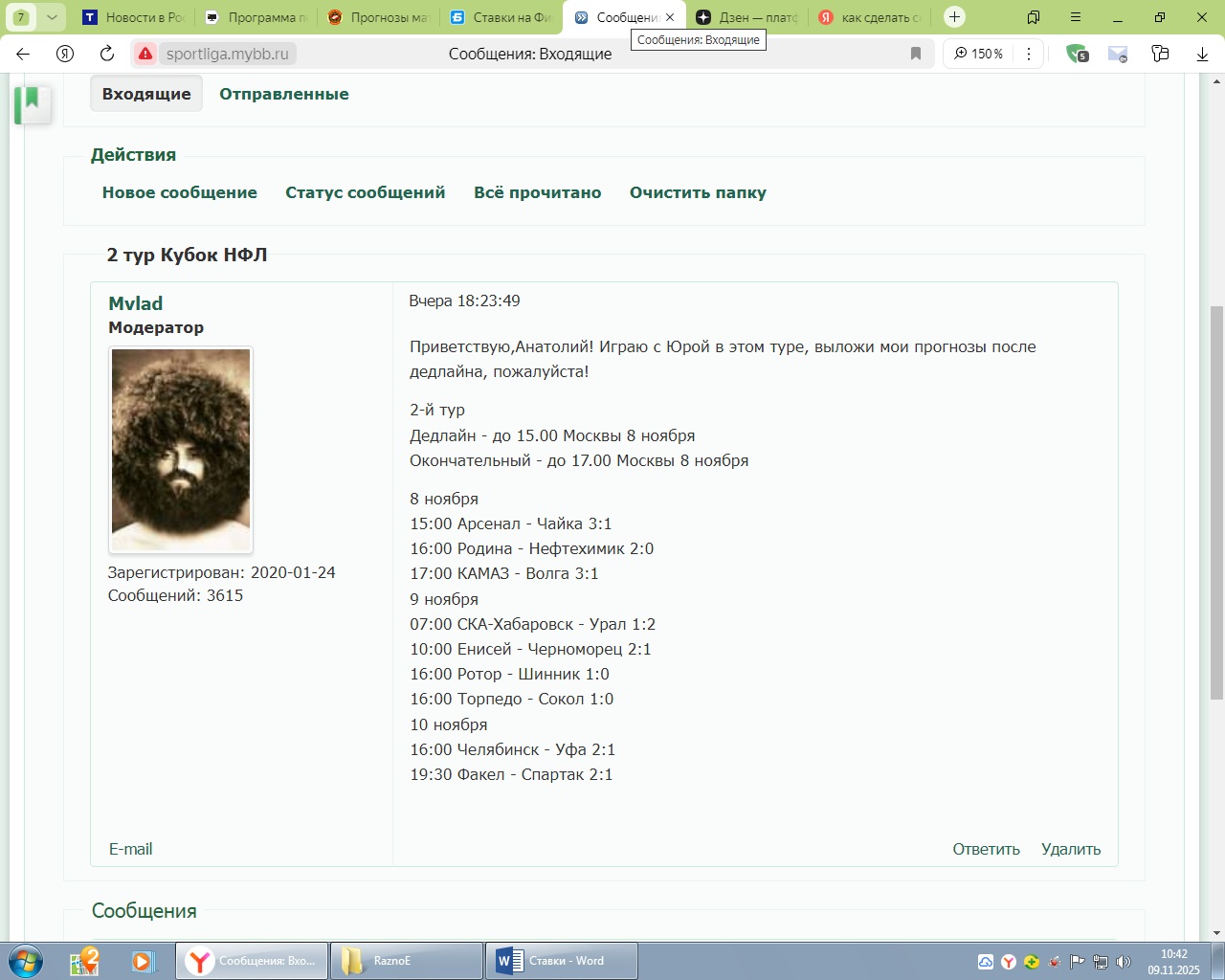Screen dimensions: 1225x980
Task: Click Очистить папку
Action: point(698,192)
